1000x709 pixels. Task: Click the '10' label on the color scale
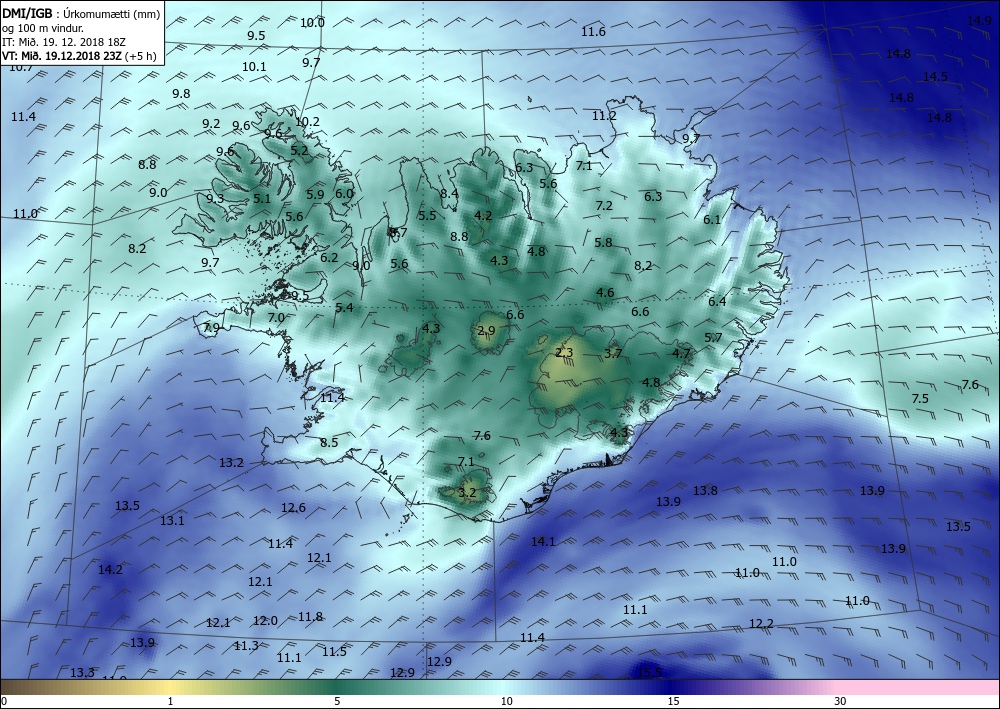[x=506, y=701]
